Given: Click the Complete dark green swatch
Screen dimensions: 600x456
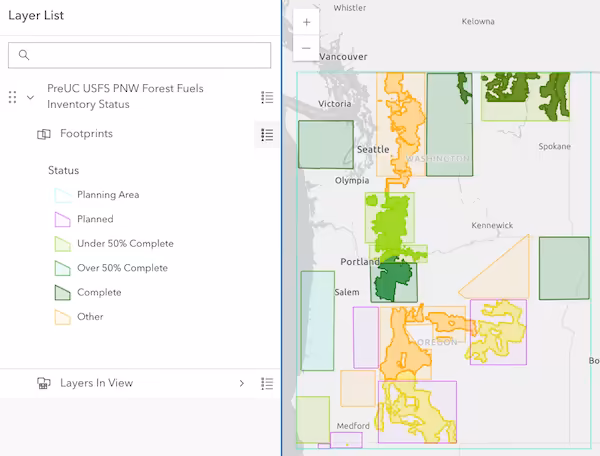Looking at the screenshot, I should click(63, 293).
